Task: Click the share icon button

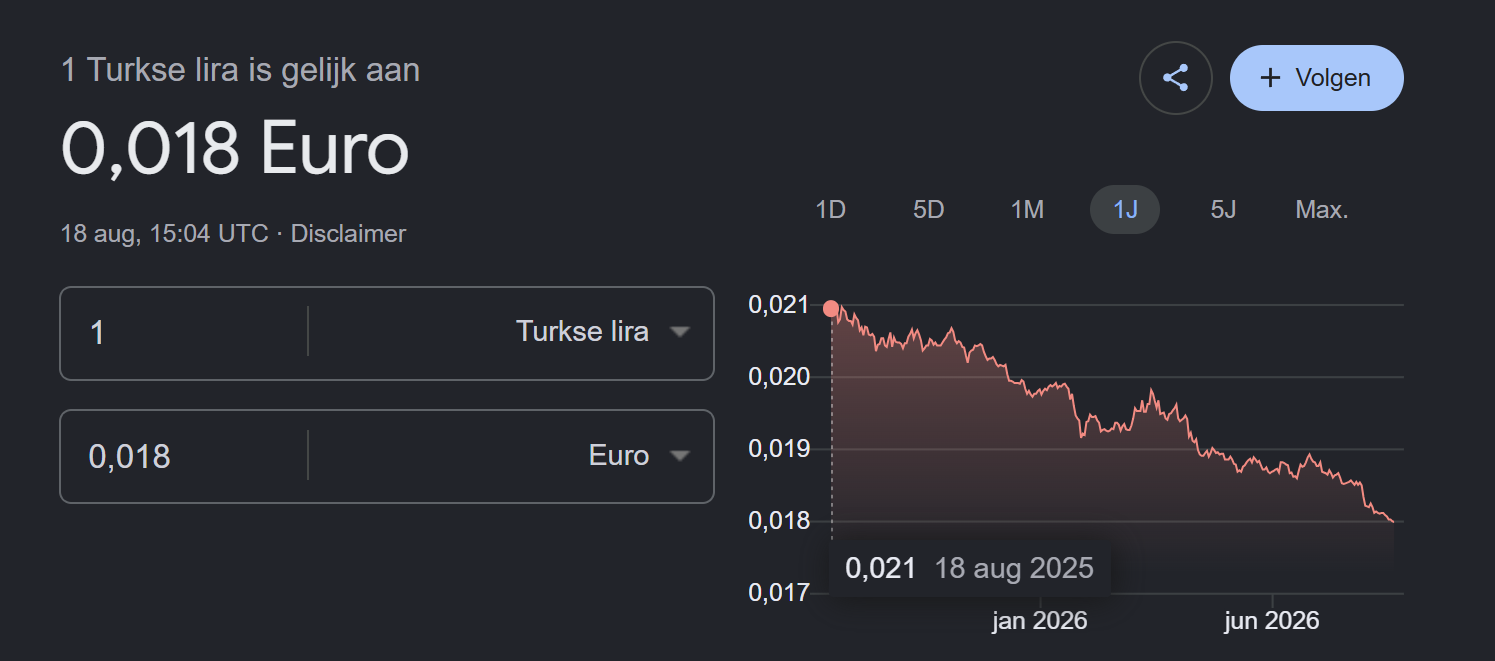Action: [1176, 78]
